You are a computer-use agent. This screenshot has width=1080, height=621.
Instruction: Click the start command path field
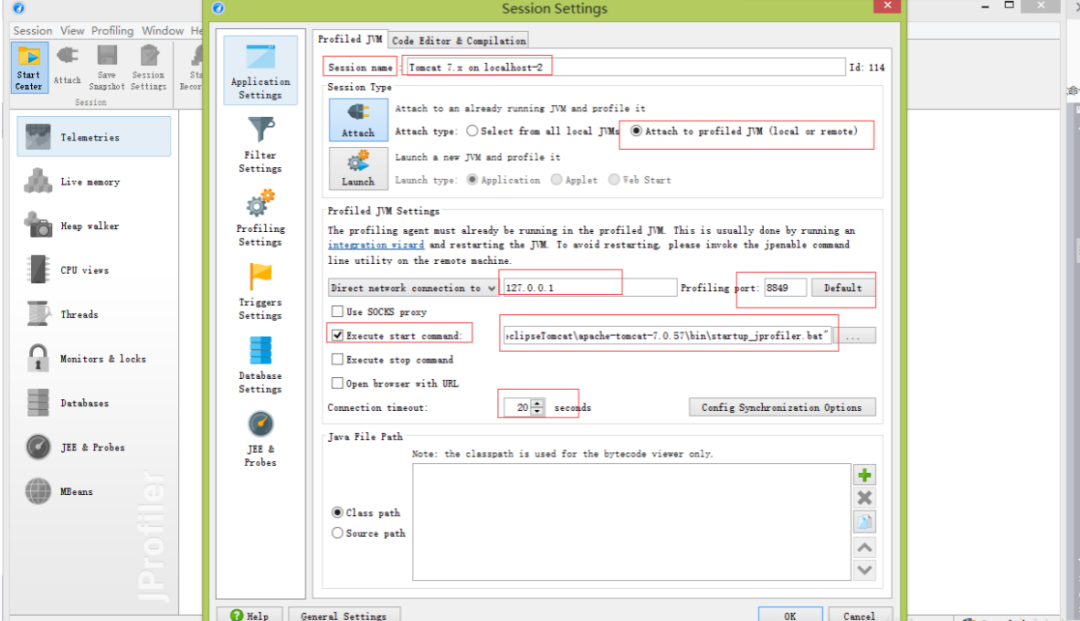667,336
